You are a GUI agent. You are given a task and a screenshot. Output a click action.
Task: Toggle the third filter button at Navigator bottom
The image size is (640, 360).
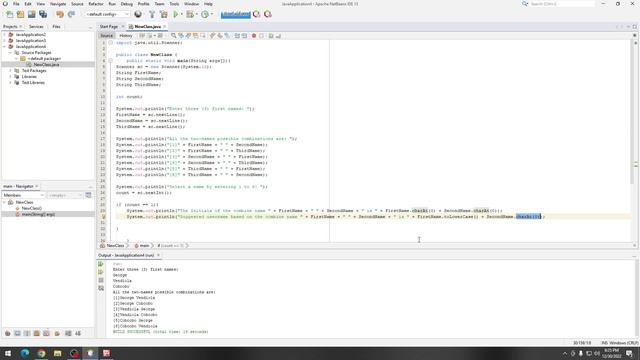(27, 333)
